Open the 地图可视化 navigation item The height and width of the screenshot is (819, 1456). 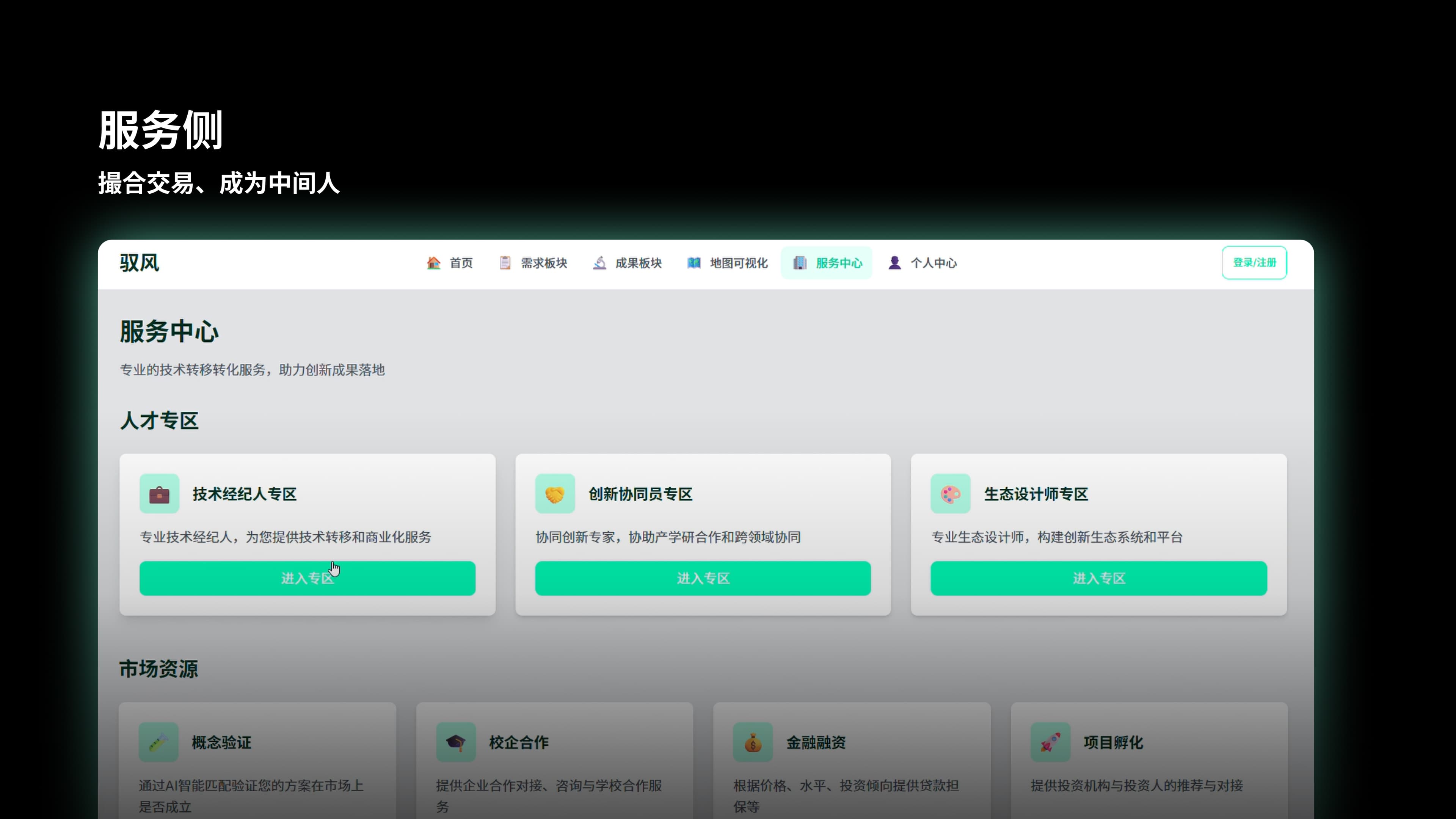point(728,263)
